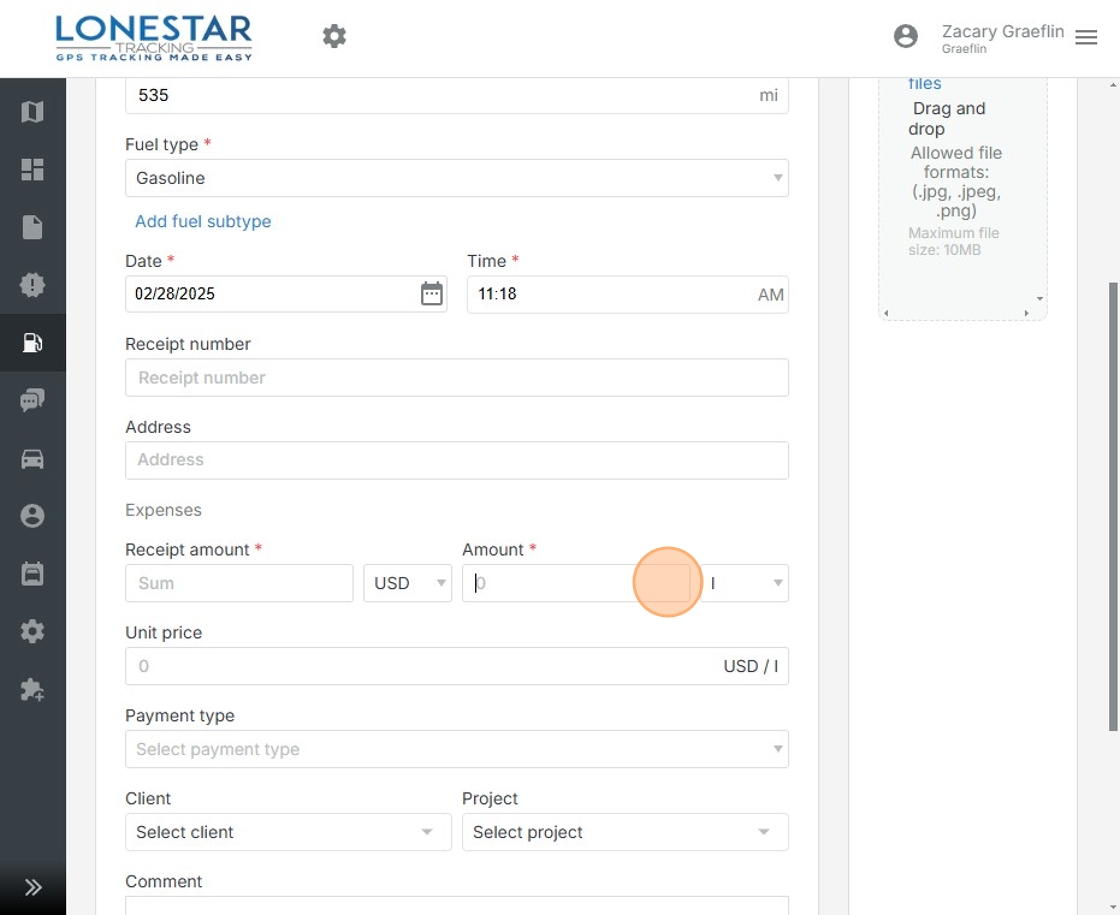Open the hamburger menu at top right
Image resolution: width=1120 pixels, height=915 pixels.
1086,37
